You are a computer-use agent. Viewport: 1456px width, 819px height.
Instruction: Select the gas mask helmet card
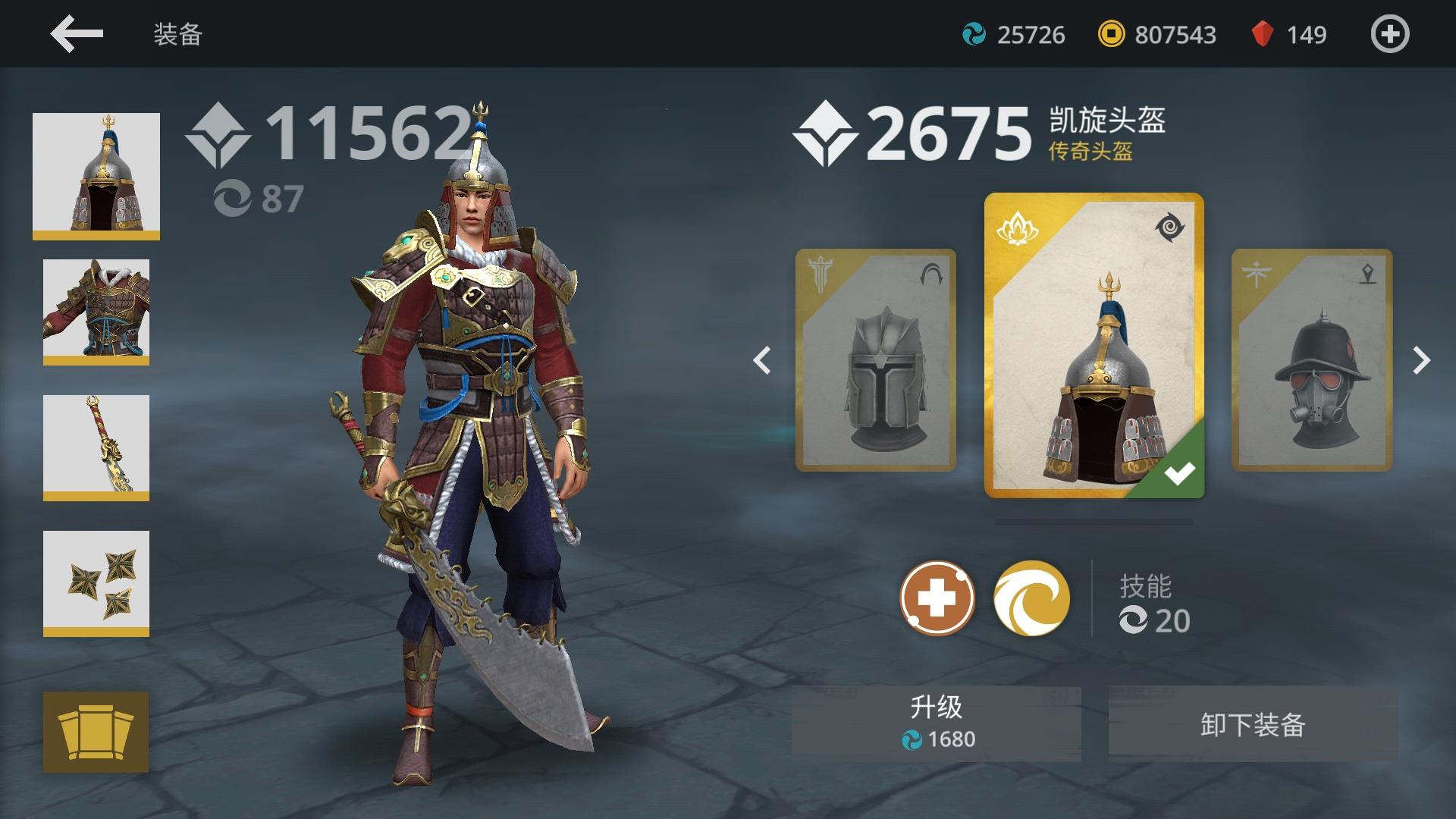1312,360
